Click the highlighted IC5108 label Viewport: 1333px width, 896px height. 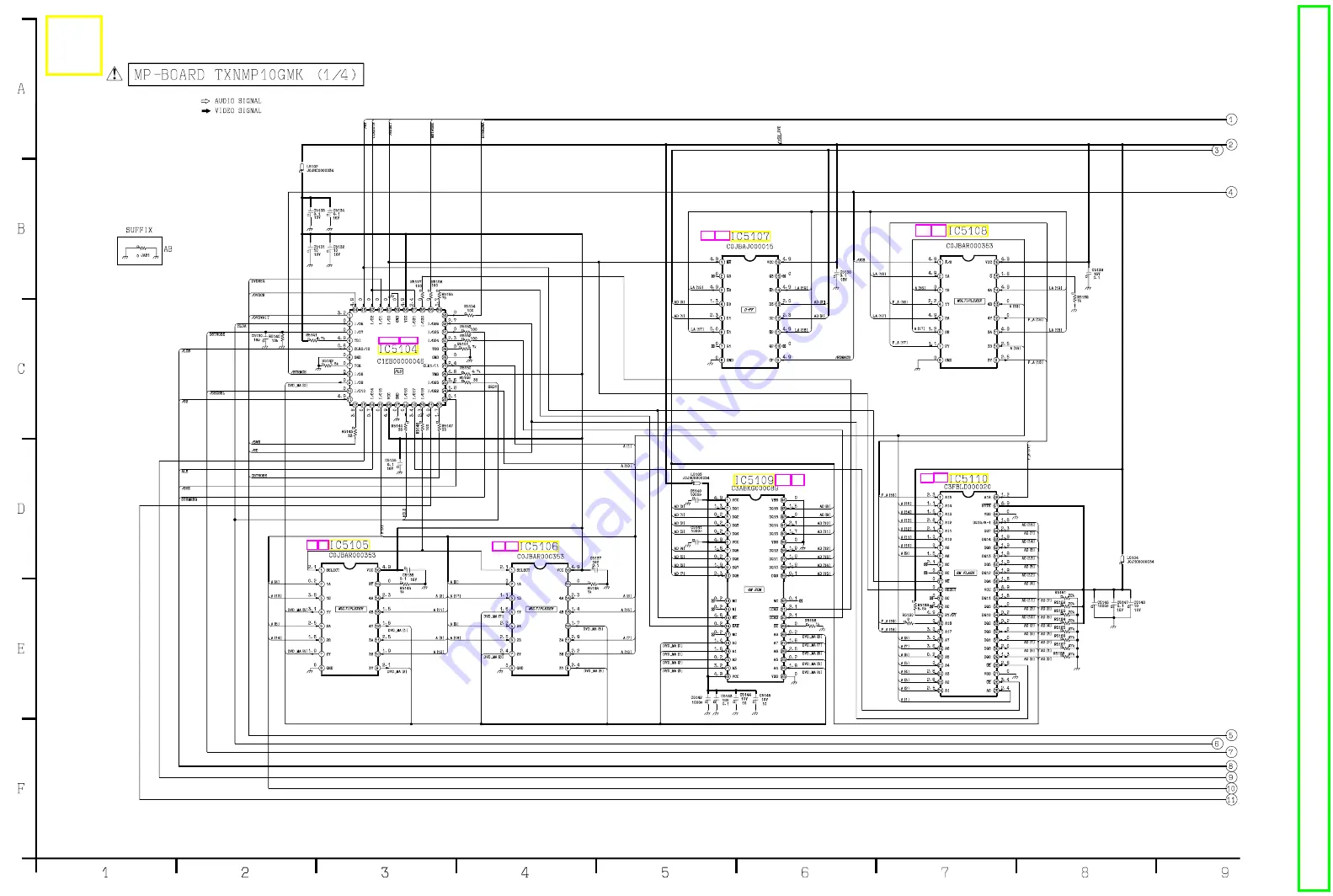(968, 231)
